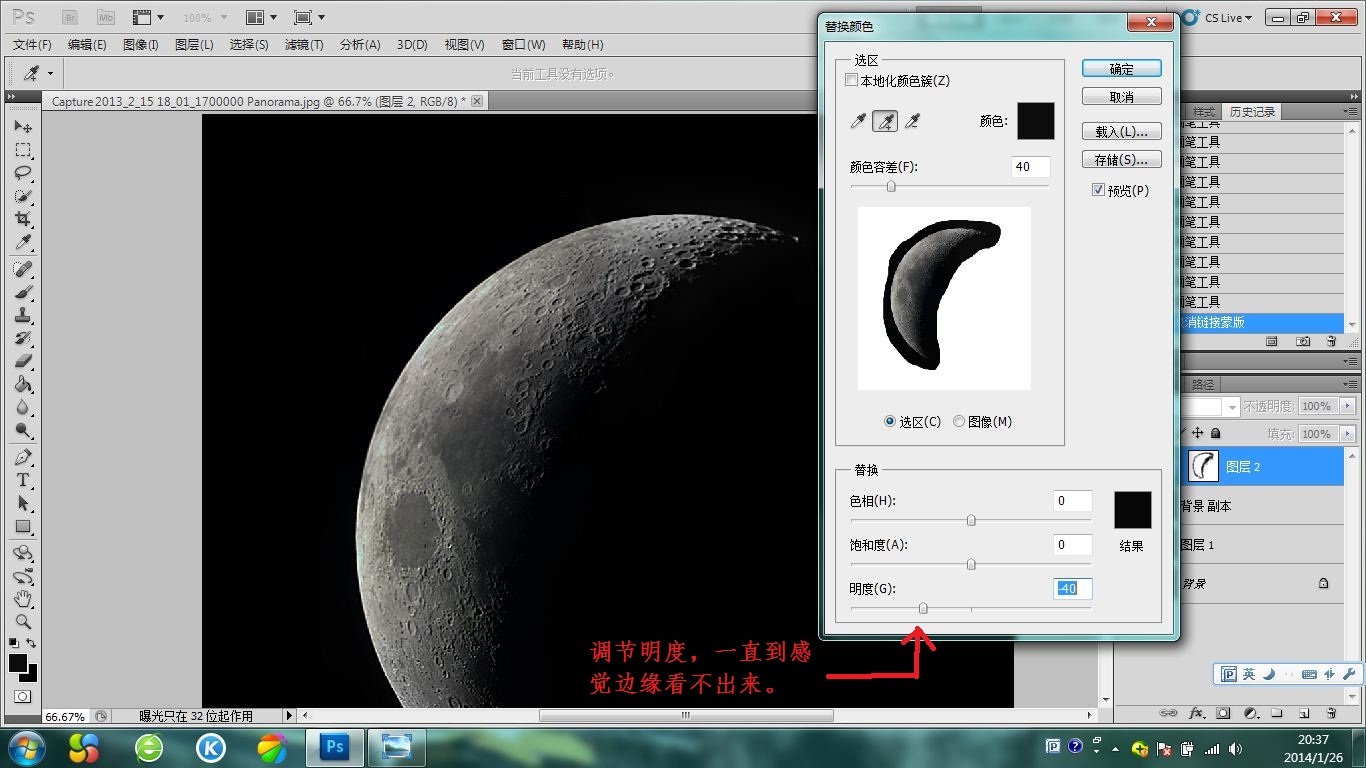Image resolution: width=1366 pixels, height=768 pixels.
Task: Select the Dodge tool
Action: click(23, 430)
